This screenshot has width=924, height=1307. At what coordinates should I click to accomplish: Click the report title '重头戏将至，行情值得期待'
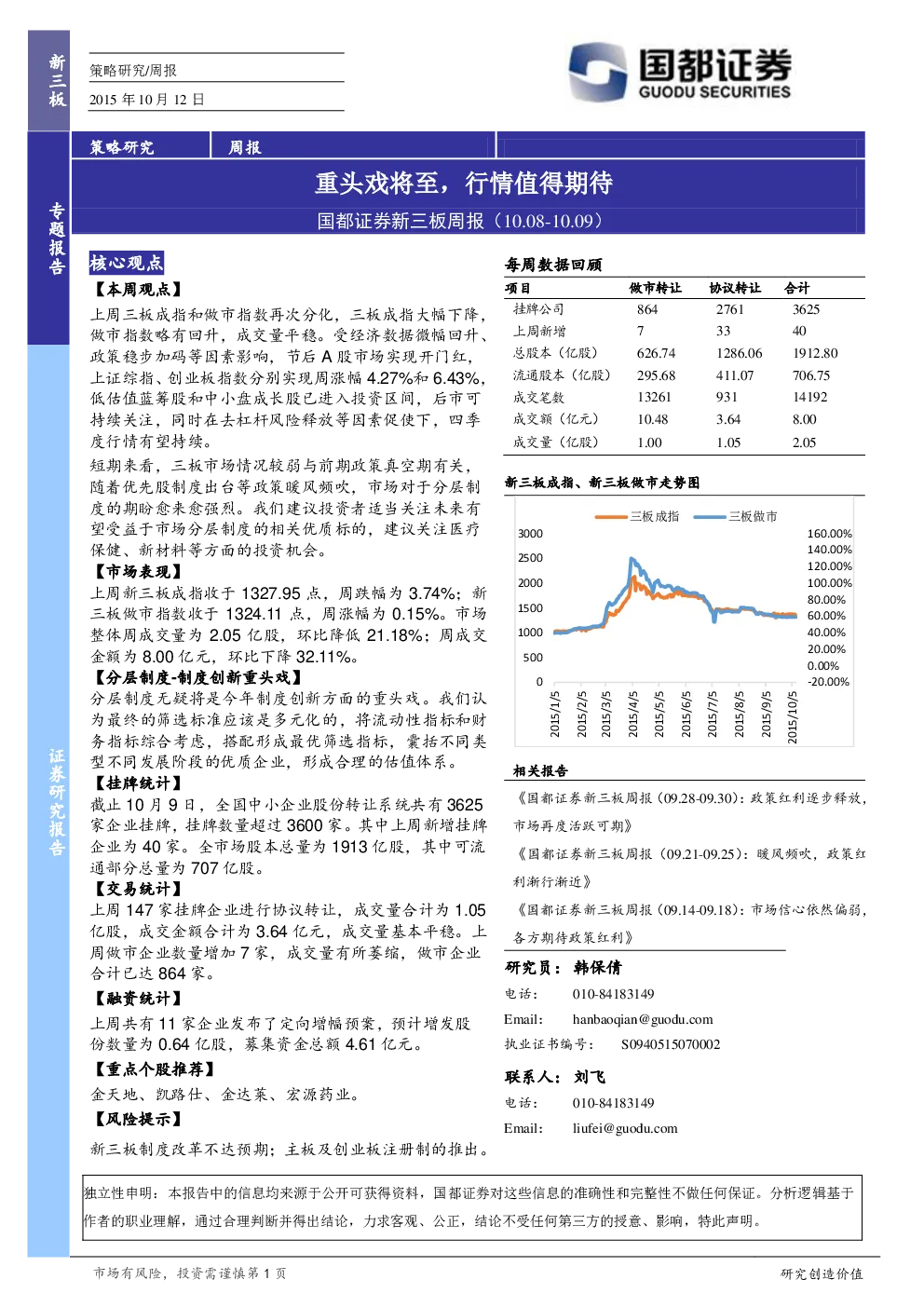click(463, 183)
